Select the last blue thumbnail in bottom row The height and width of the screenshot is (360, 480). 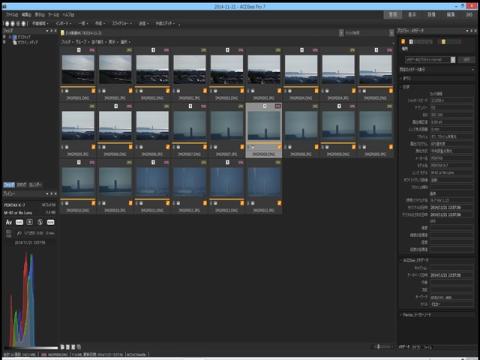click(264, 182)
